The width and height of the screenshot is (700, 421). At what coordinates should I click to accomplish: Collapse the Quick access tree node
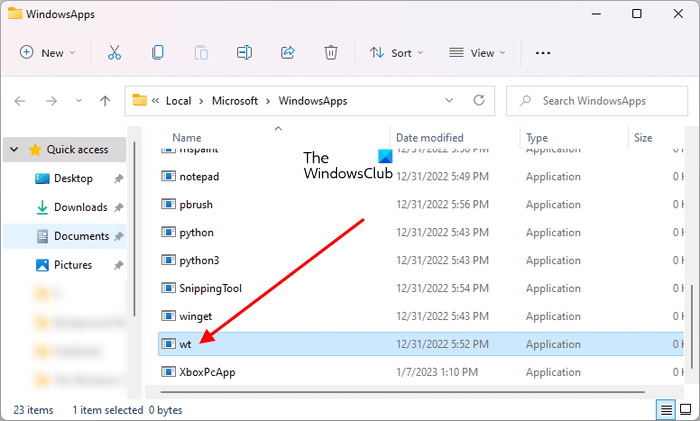point(14,149)
